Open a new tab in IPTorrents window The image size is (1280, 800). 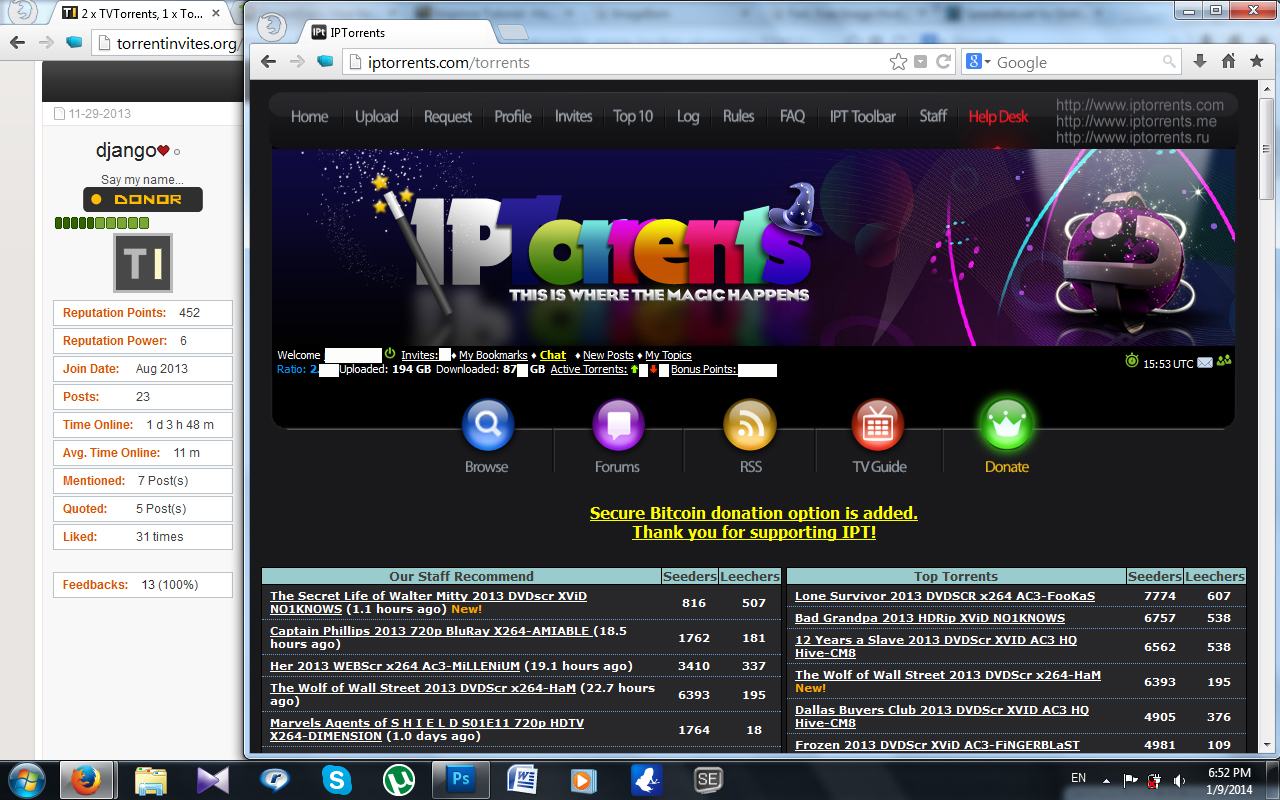tap(513, 33)
